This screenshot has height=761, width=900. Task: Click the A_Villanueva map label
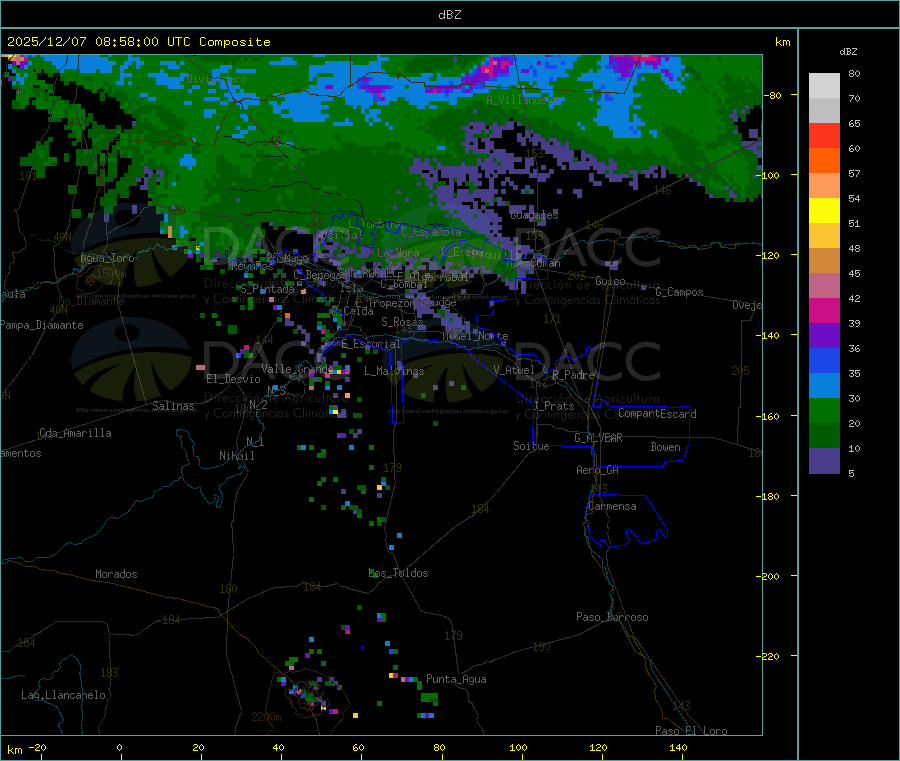(x=522, y=100)
